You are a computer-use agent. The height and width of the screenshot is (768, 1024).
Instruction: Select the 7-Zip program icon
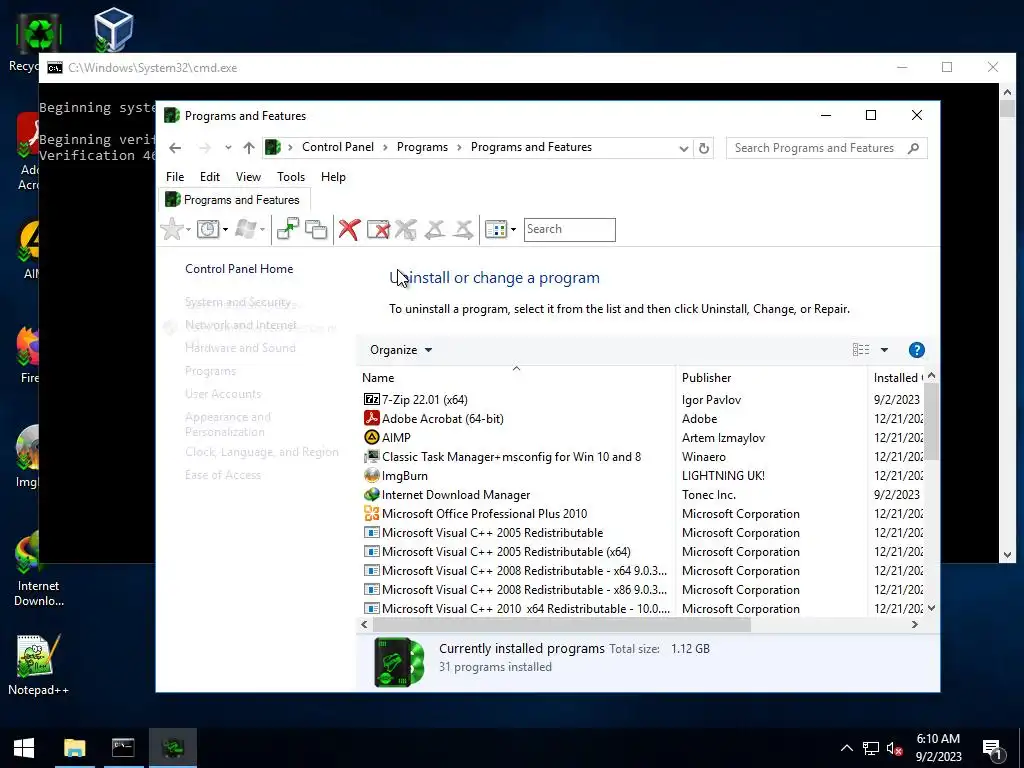[372, 399]
